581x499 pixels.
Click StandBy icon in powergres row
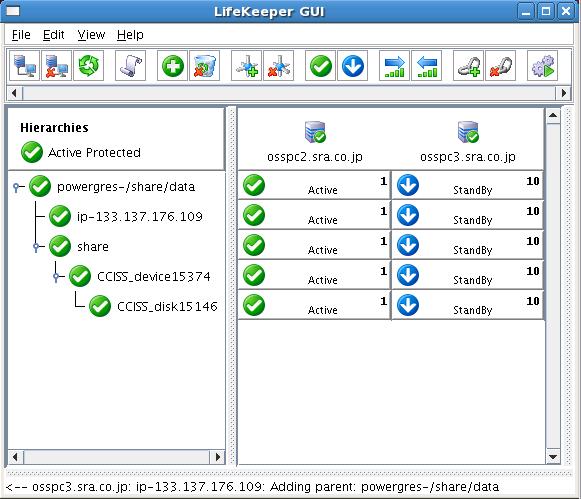pos(408,185)
